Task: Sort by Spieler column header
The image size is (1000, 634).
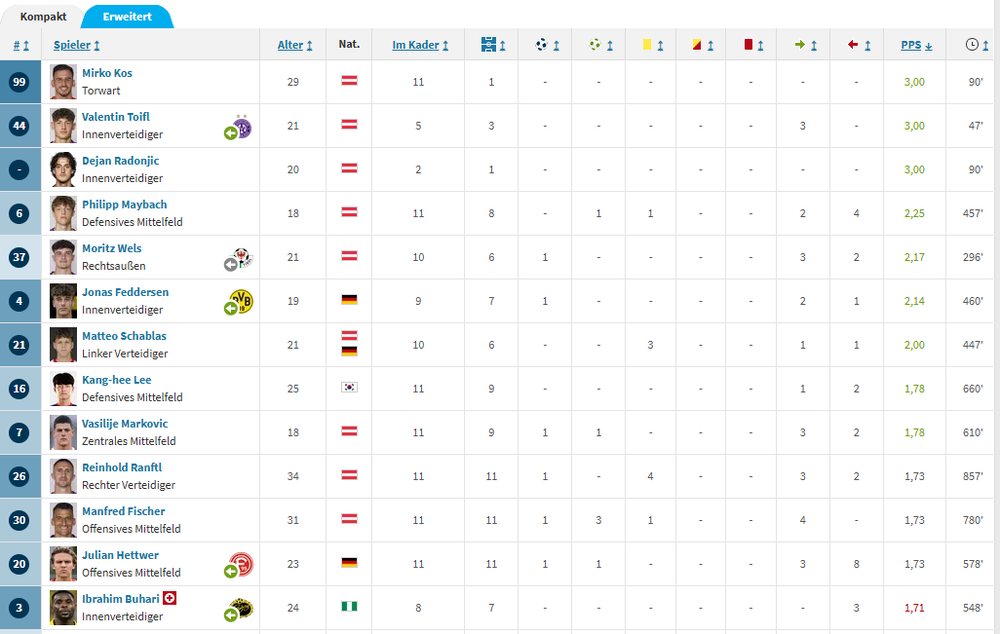Action: click(x=77, y=45)
